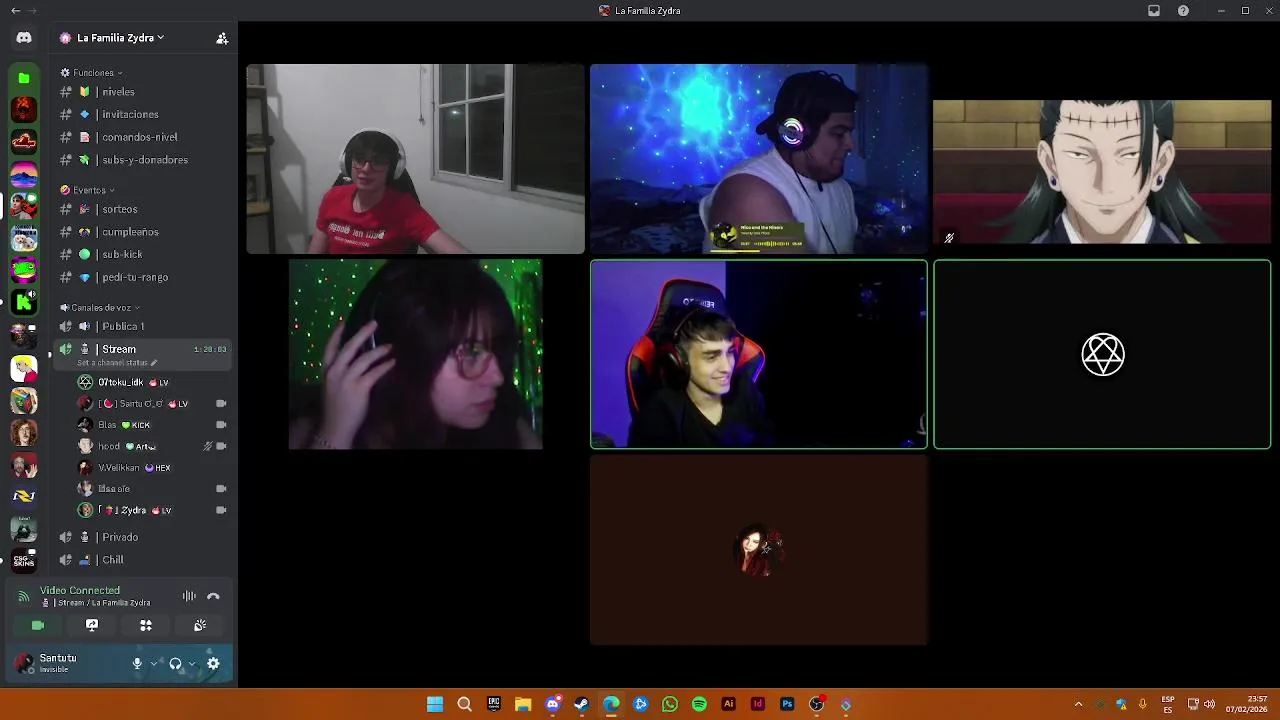Viewport: 1280px width, 720px height.
Task: Toggle camera off with green video button
Action: click(38, 625)
